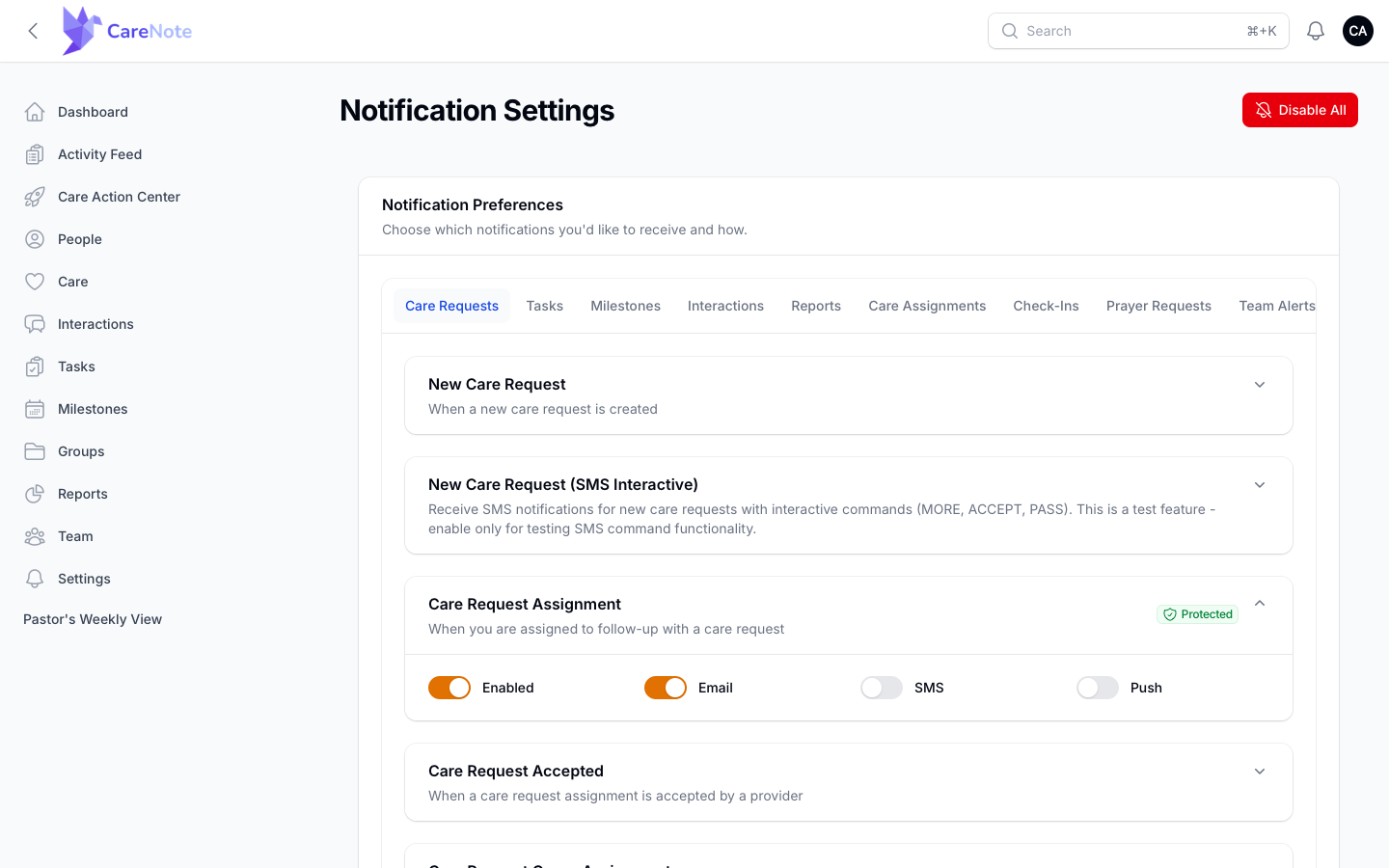
Task: Turn on the Push notification toggle
Action: click(1098, 688)
